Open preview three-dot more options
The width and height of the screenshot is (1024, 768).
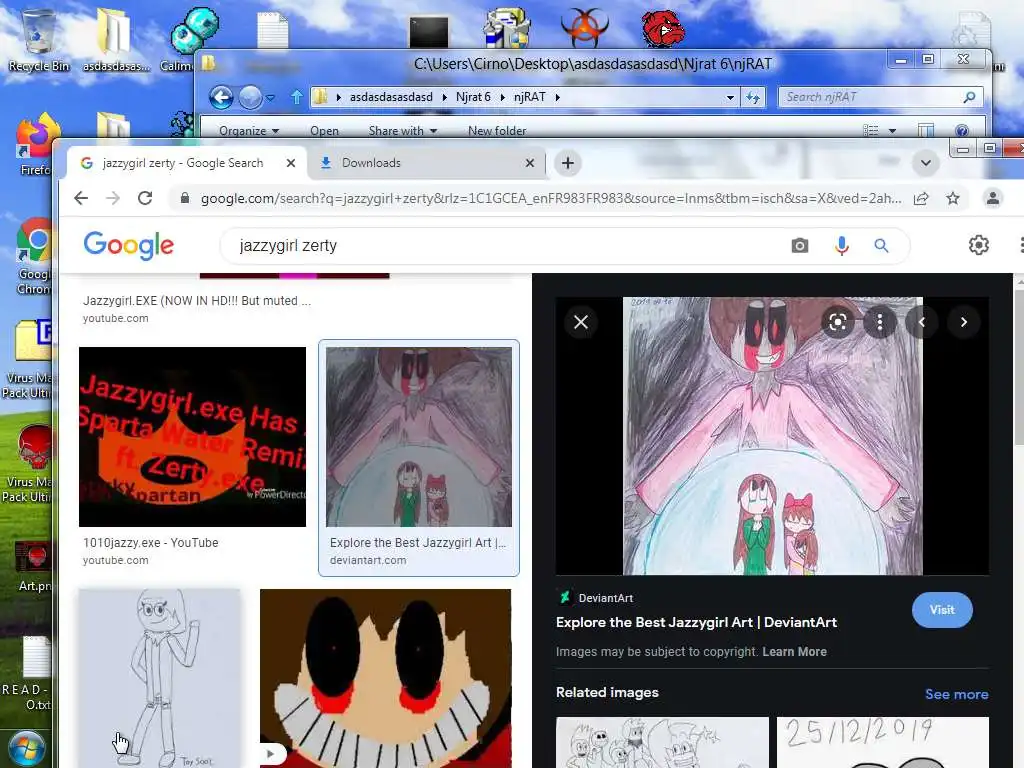pyautogui.click(x=880, y=322)
